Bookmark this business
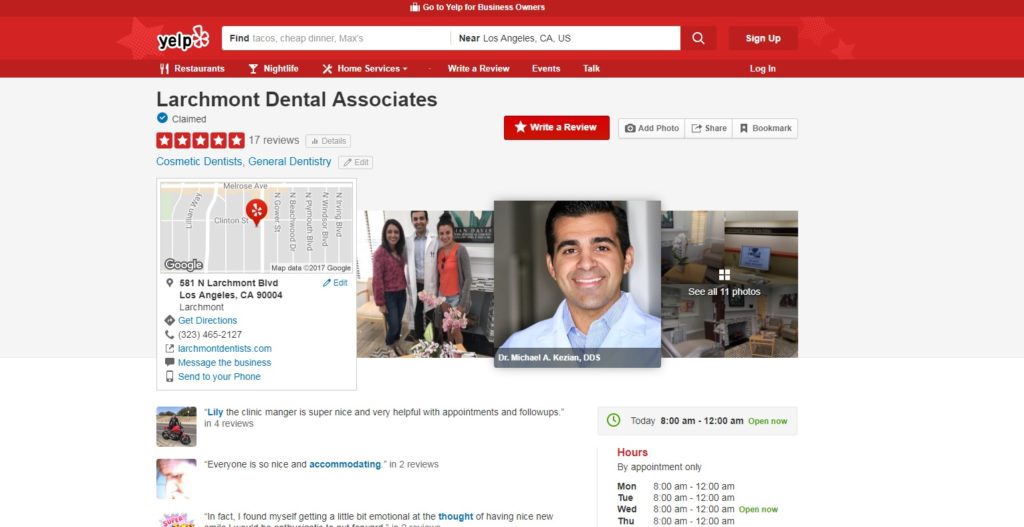 pos(765,129)
